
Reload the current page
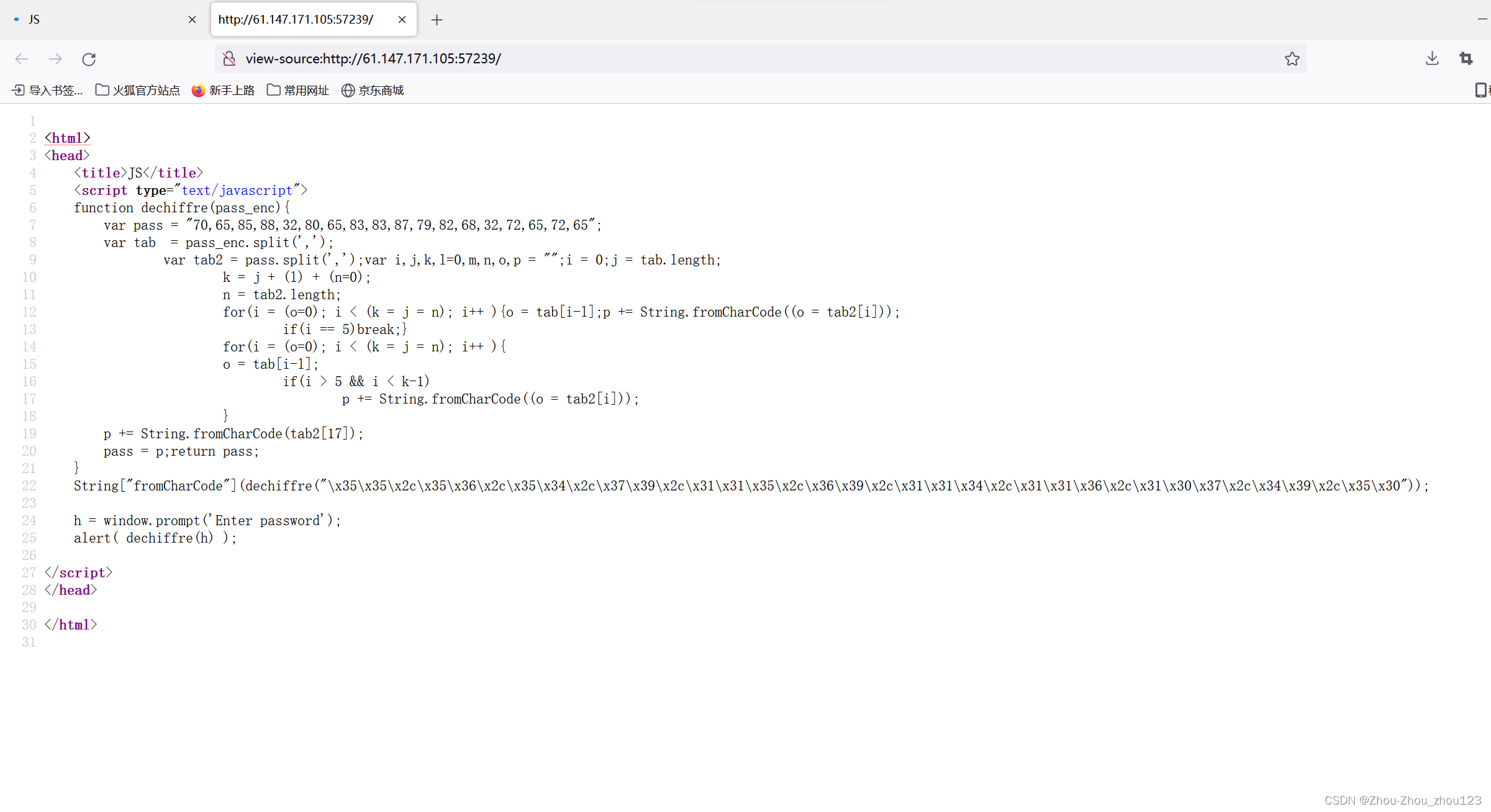tap(89, 59)
